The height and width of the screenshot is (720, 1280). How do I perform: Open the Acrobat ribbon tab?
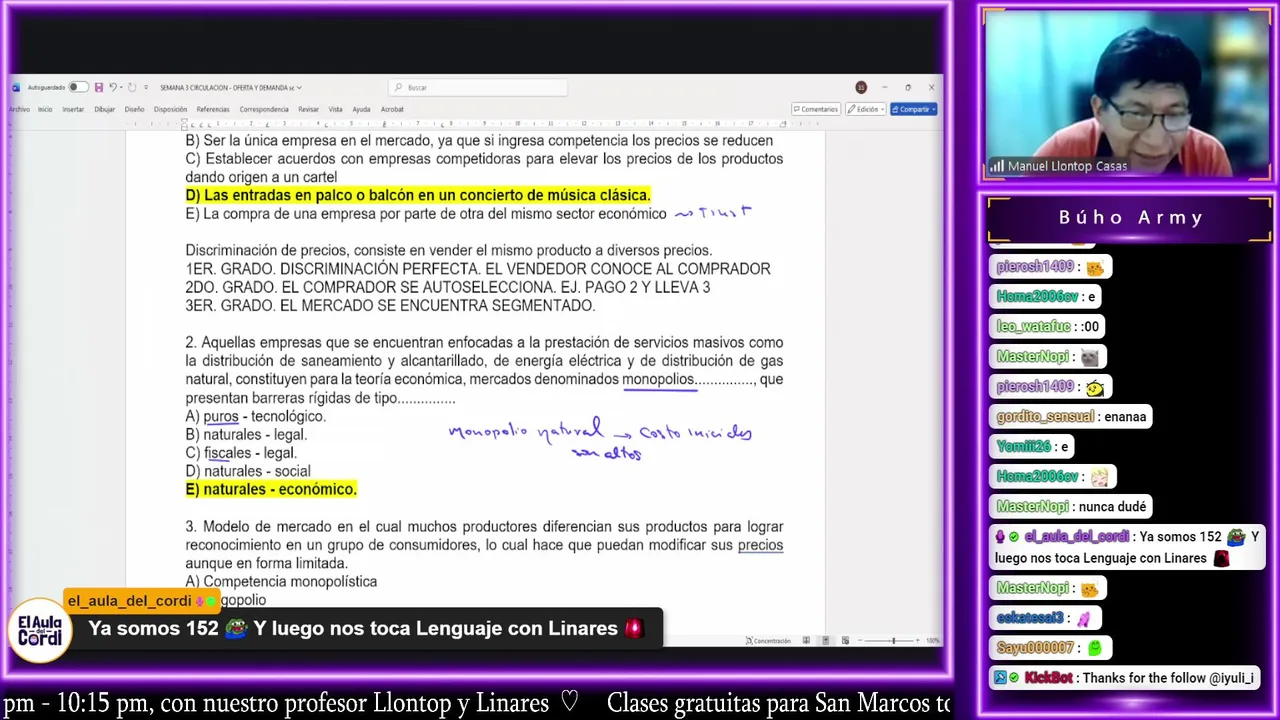coord(392,109)
